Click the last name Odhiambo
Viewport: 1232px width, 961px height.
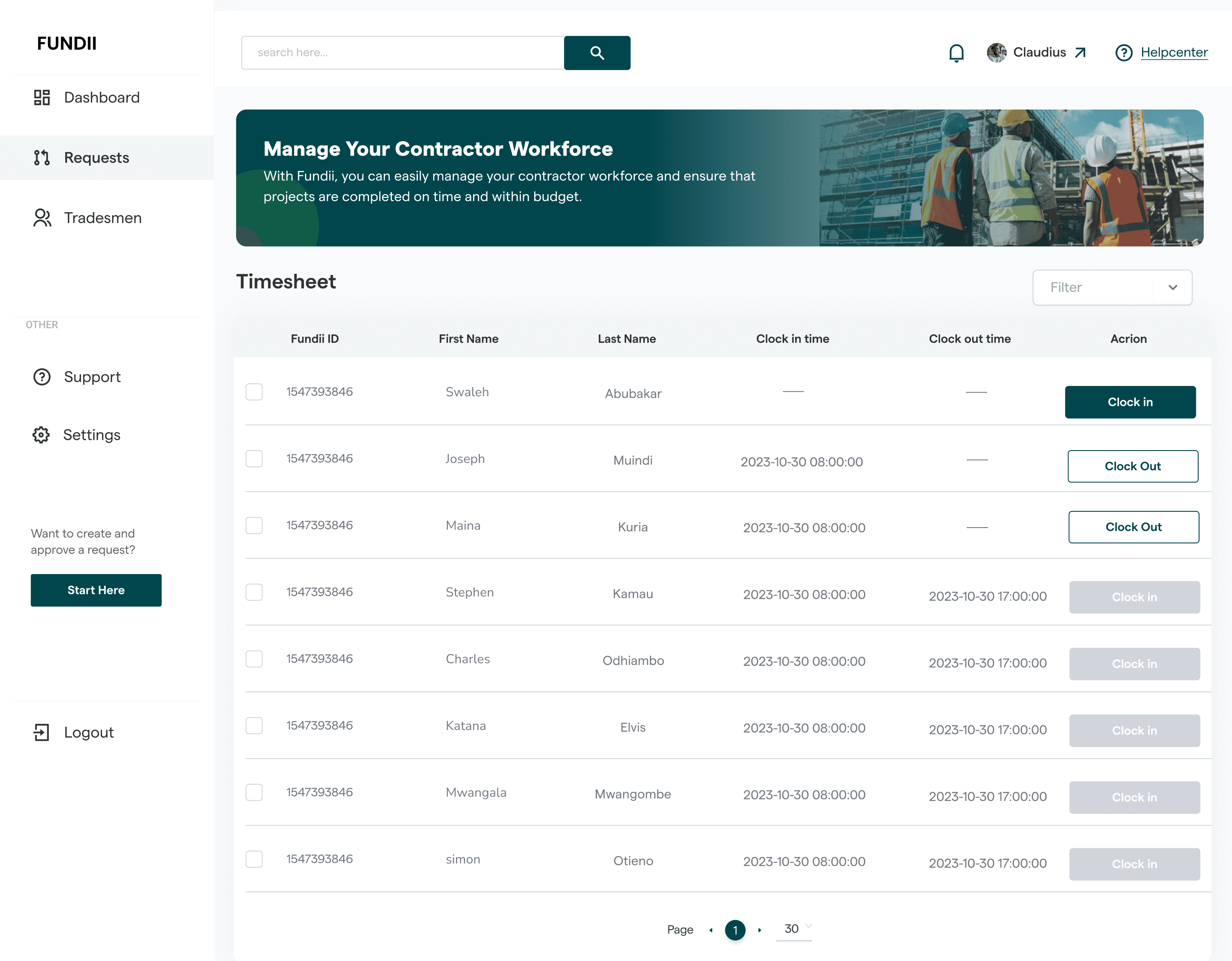tap(633, 661)
